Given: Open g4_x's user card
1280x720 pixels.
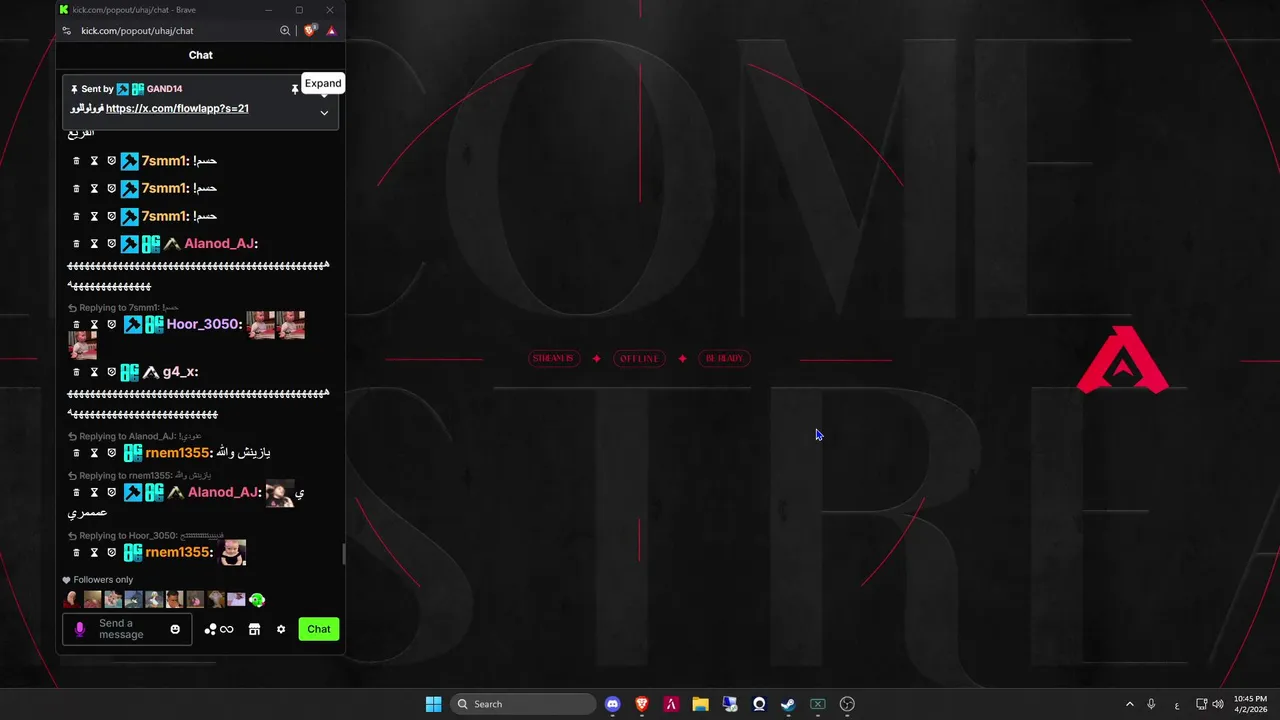Looking at the screenshot, I should click(178, 372).
